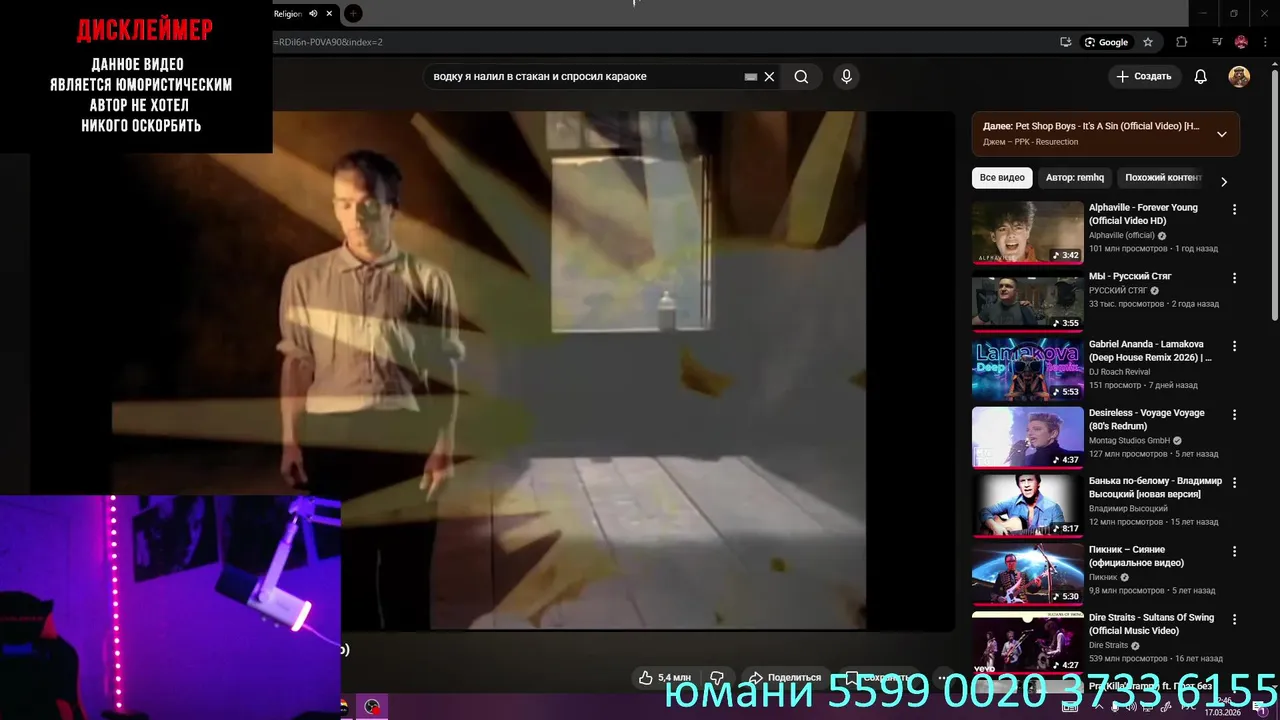
Task: Open options for Банька по-белому video
Action: pyautogui.click(x=1234, y=482)
